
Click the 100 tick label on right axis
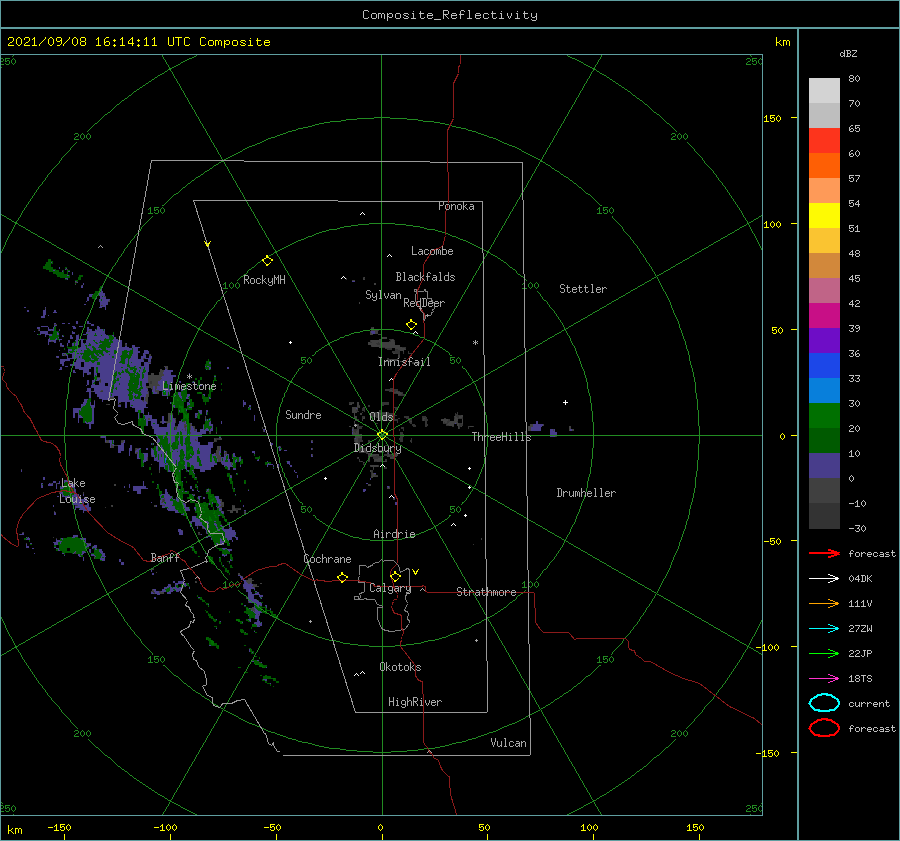[x=773, y=224]
